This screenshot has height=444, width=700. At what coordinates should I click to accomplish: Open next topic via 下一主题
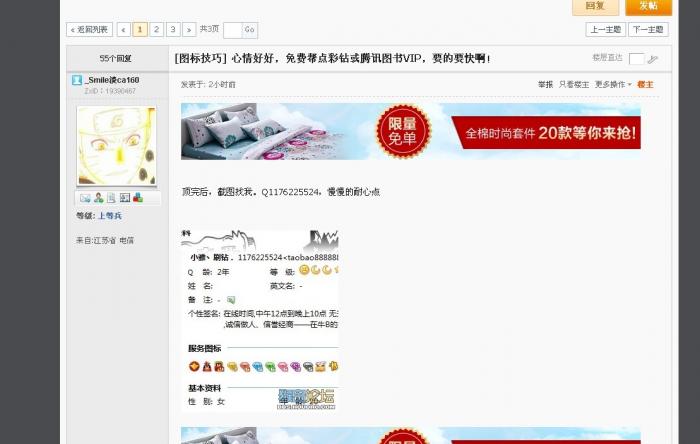[x=648, y=30]
